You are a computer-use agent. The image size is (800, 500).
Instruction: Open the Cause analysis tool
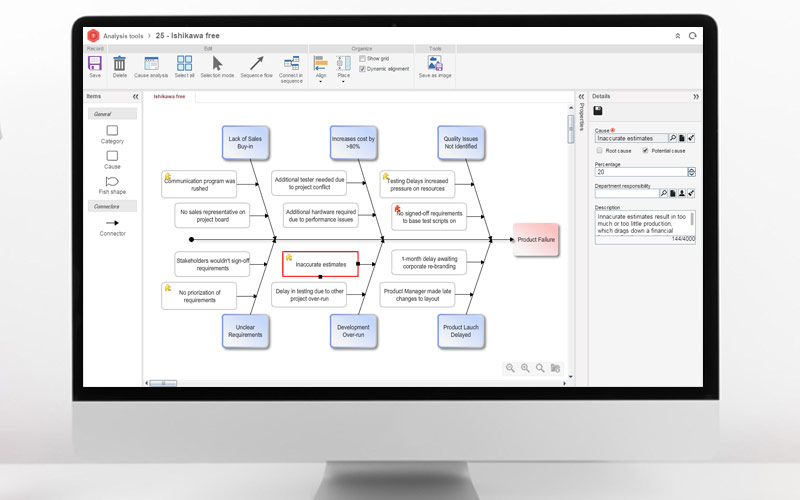[x=151, y=64]
